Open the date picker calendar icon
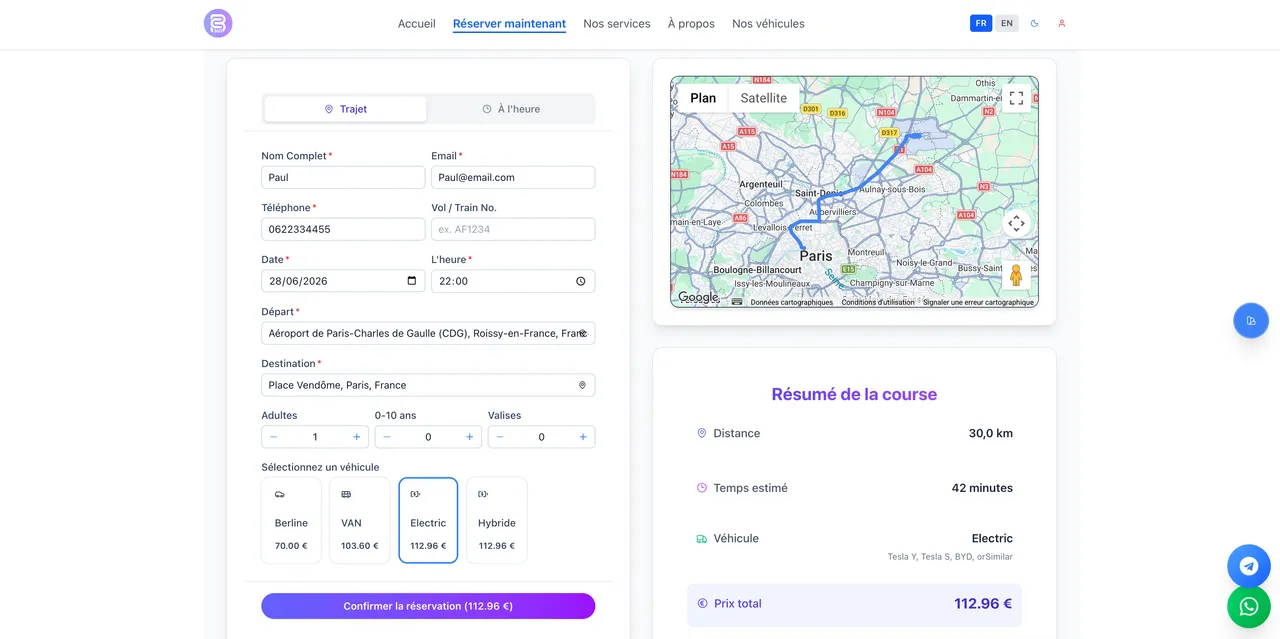 point(412,281)
